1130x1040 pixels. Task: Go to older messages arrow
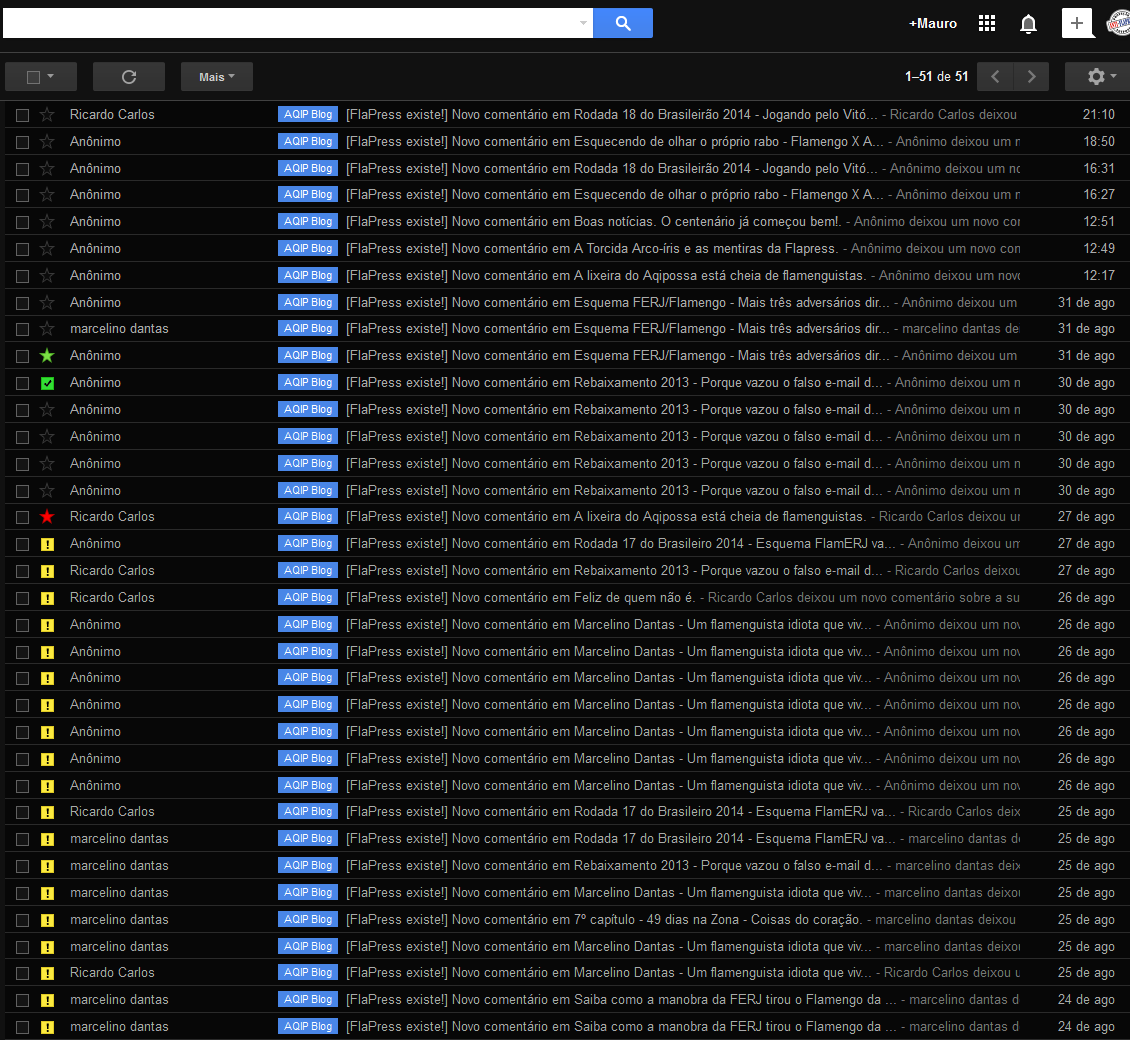[1032, 76]
